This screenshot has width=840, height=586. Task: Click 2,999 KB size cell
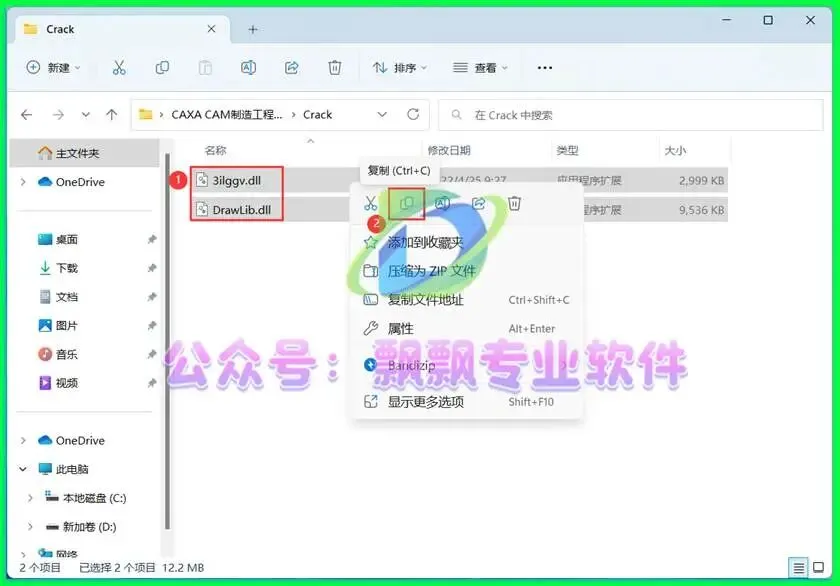coord(701,181)
